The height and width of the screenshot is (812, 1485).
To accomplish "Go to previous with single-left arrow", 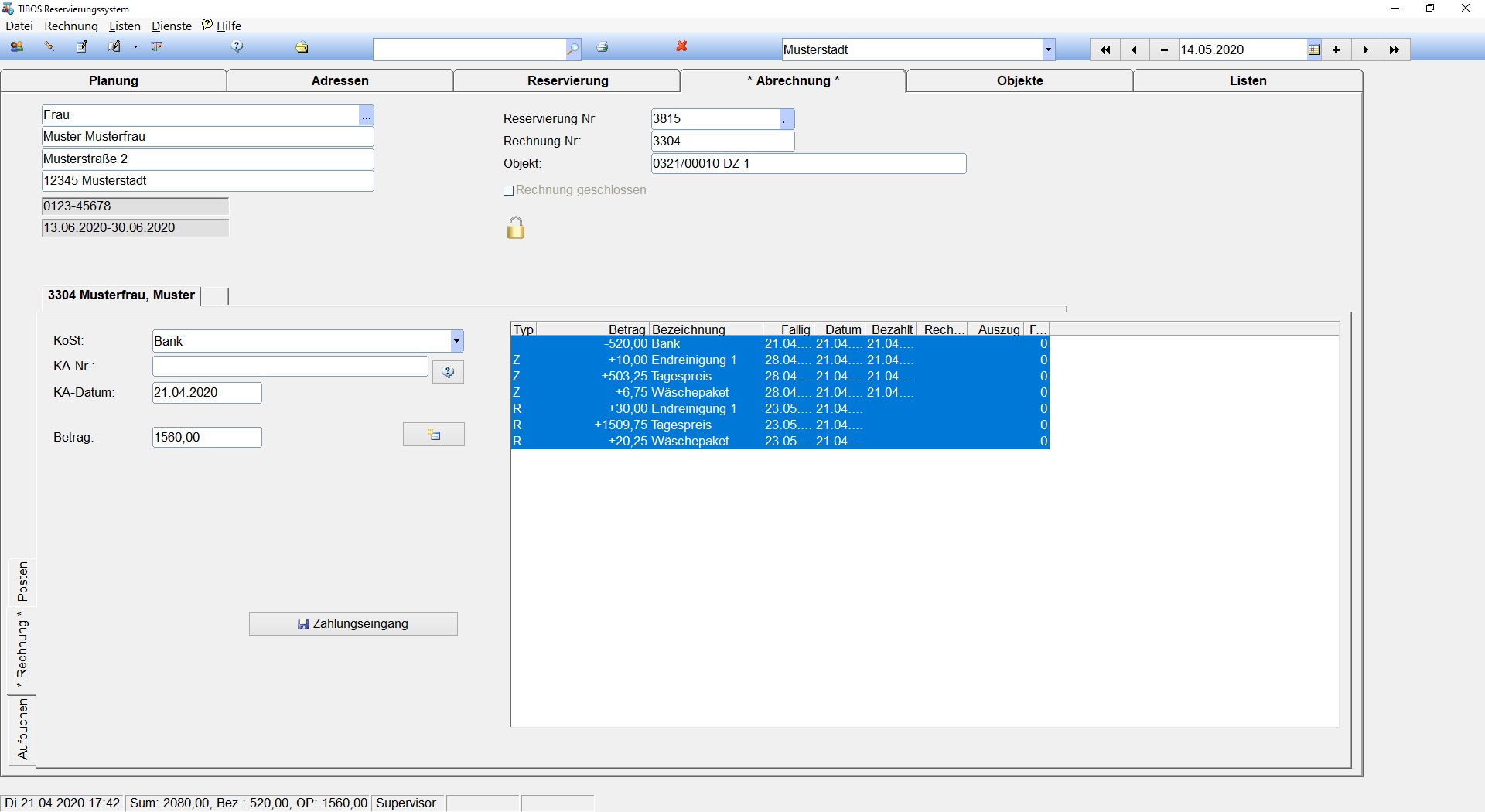I will (1135, 49).
